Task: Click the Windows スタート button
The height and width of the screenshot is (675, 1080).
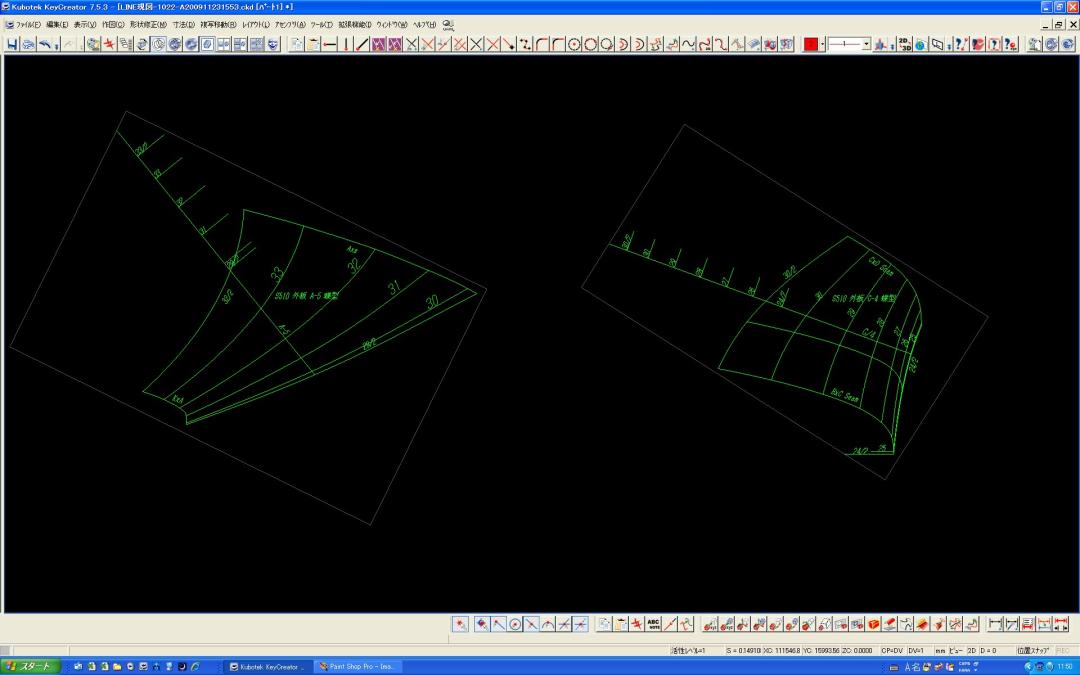Action: tap(30, 666)
